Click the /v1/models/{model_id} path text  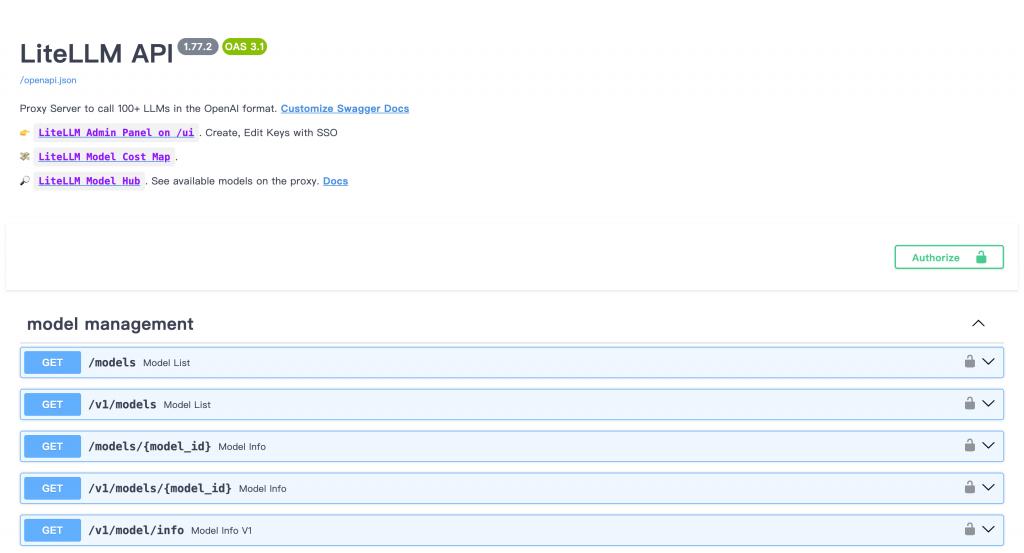[160, 488]
